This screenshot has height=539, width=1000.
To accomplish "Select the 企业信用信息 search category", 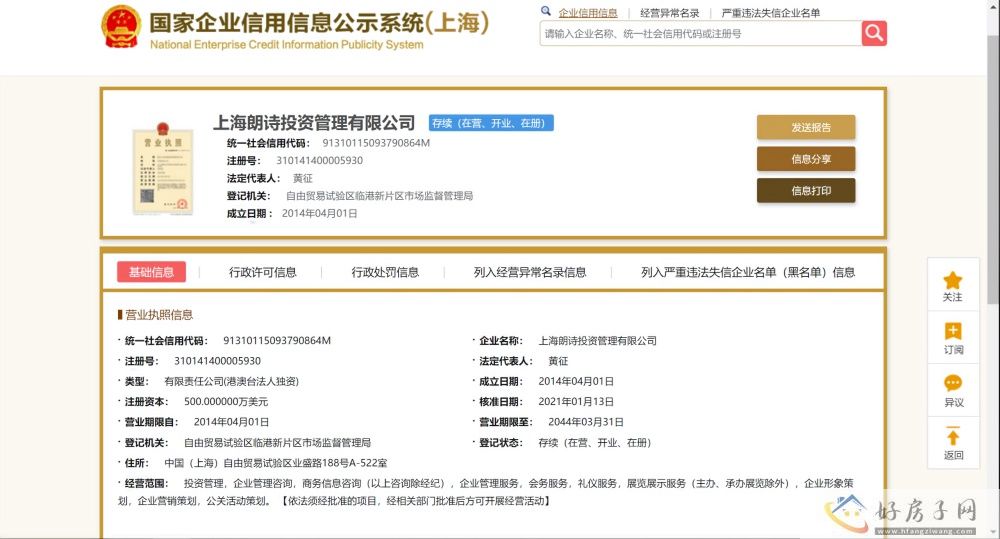I will [588, 13].
